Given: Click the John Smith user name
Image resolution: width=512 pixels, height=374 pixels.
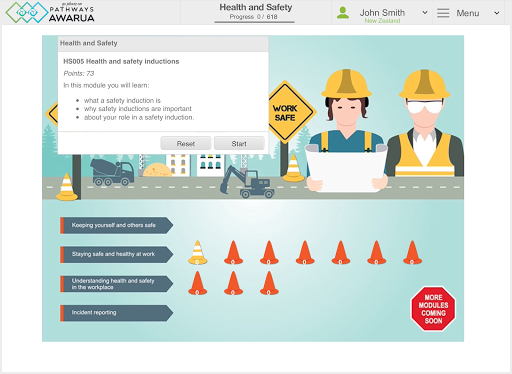Looking at the screenshot, I should pyautogui.click(x=382, y=13).
